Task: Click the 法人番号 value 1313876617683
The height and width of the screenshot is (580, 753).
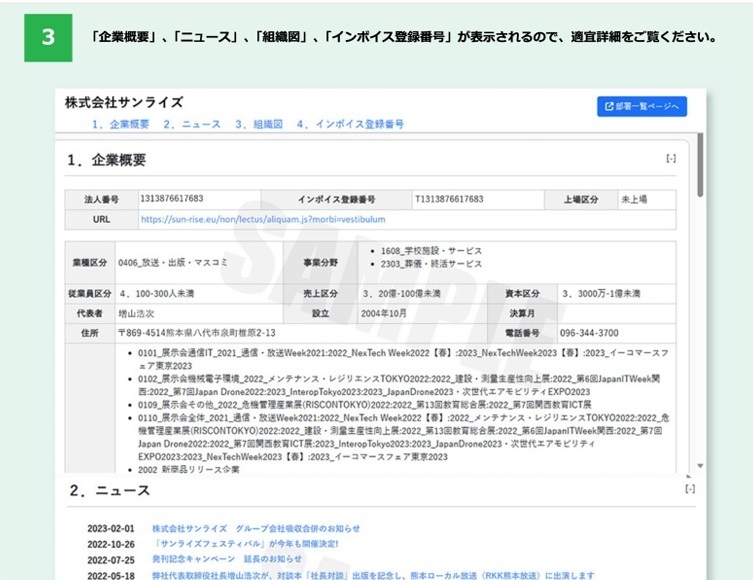Action: (172, 199)
